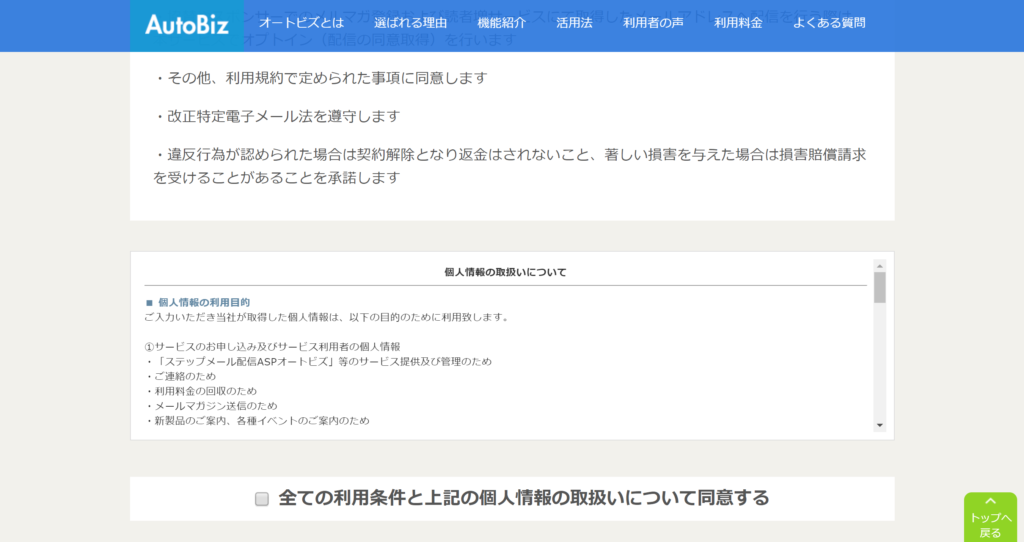Viewport: 1024px width, 542px height.
Task: Click the AutoBiz logo
Action: click(186, 25)
